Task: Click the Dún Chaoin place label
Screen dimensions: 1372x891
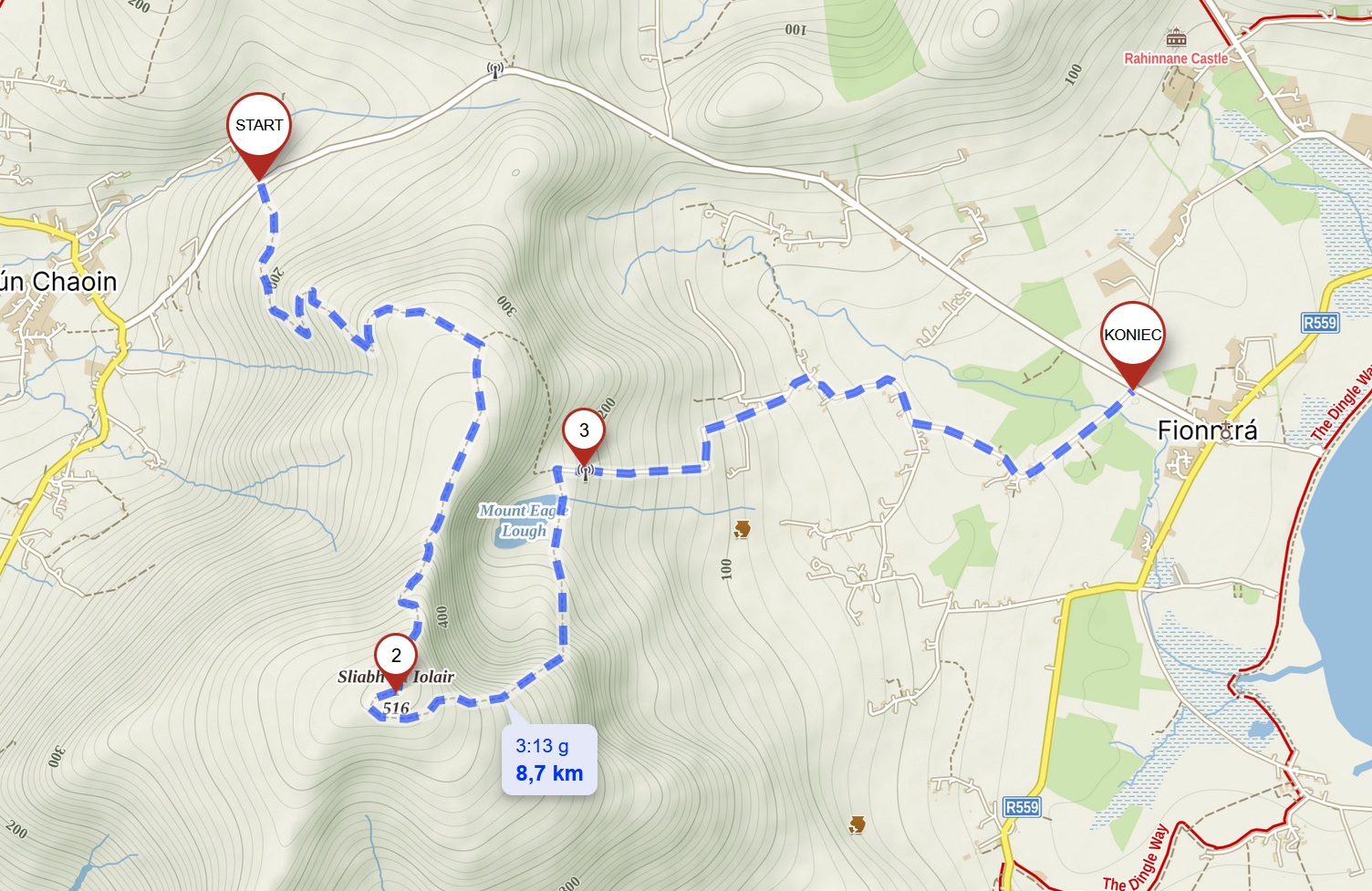Action: (x=58, y=282)
